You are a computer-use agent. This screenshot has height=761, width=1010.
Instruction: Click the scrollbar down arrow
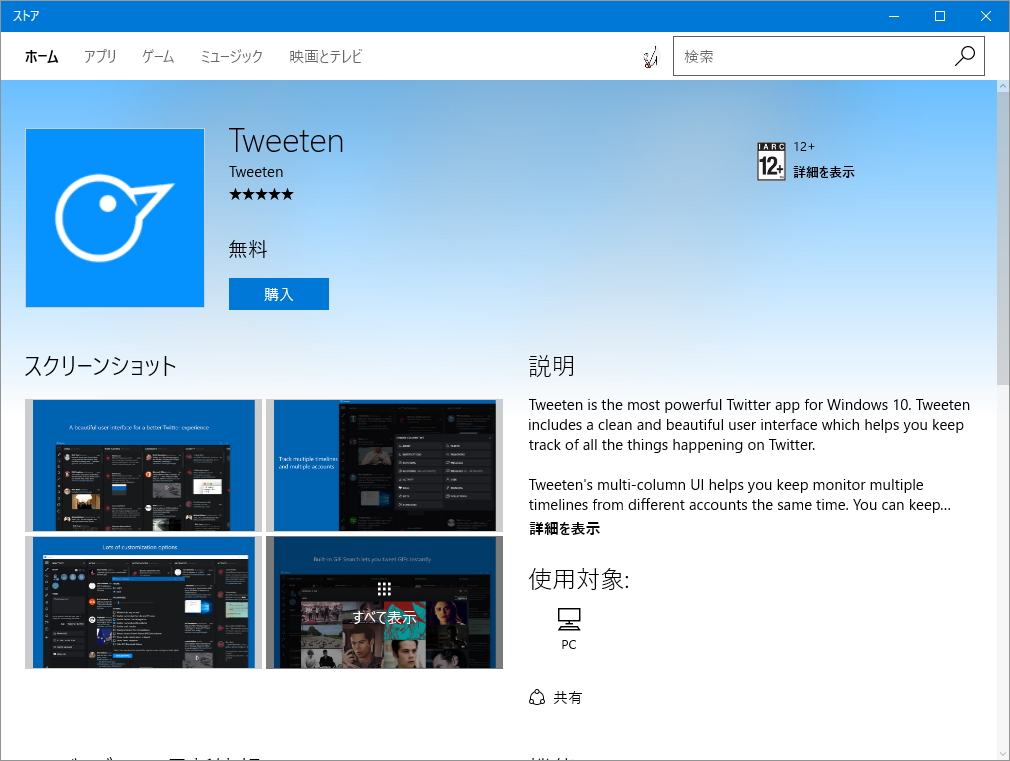tap(1003, 753)
